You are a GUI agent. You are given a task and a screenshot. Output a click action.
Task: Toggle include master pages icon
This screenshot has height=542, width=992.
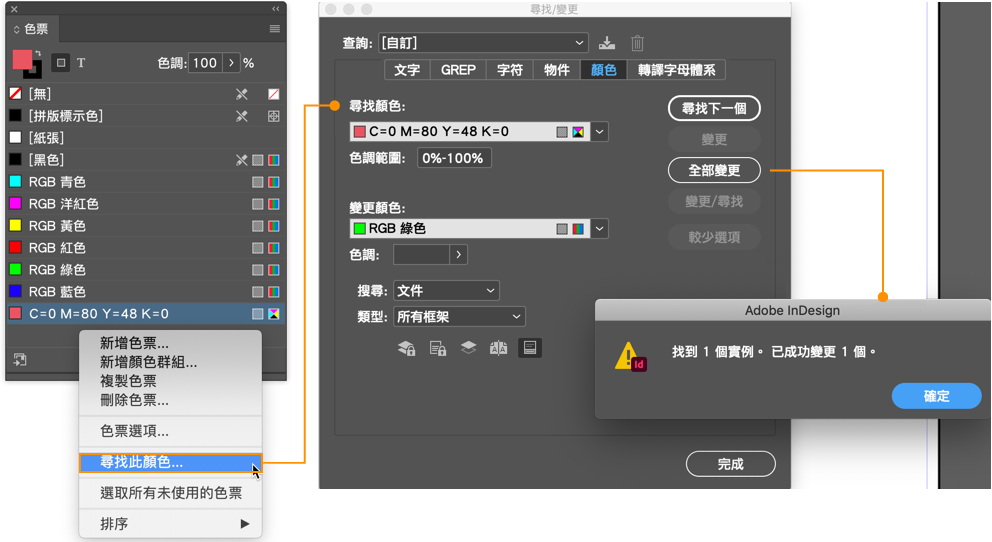pyautogui.click(x=499, y=347)
